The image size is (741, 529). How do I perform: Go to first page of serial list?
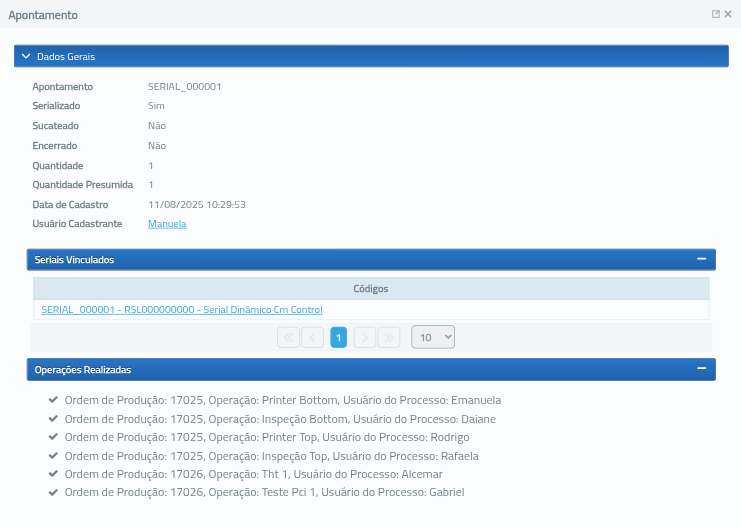pos(288,338)
